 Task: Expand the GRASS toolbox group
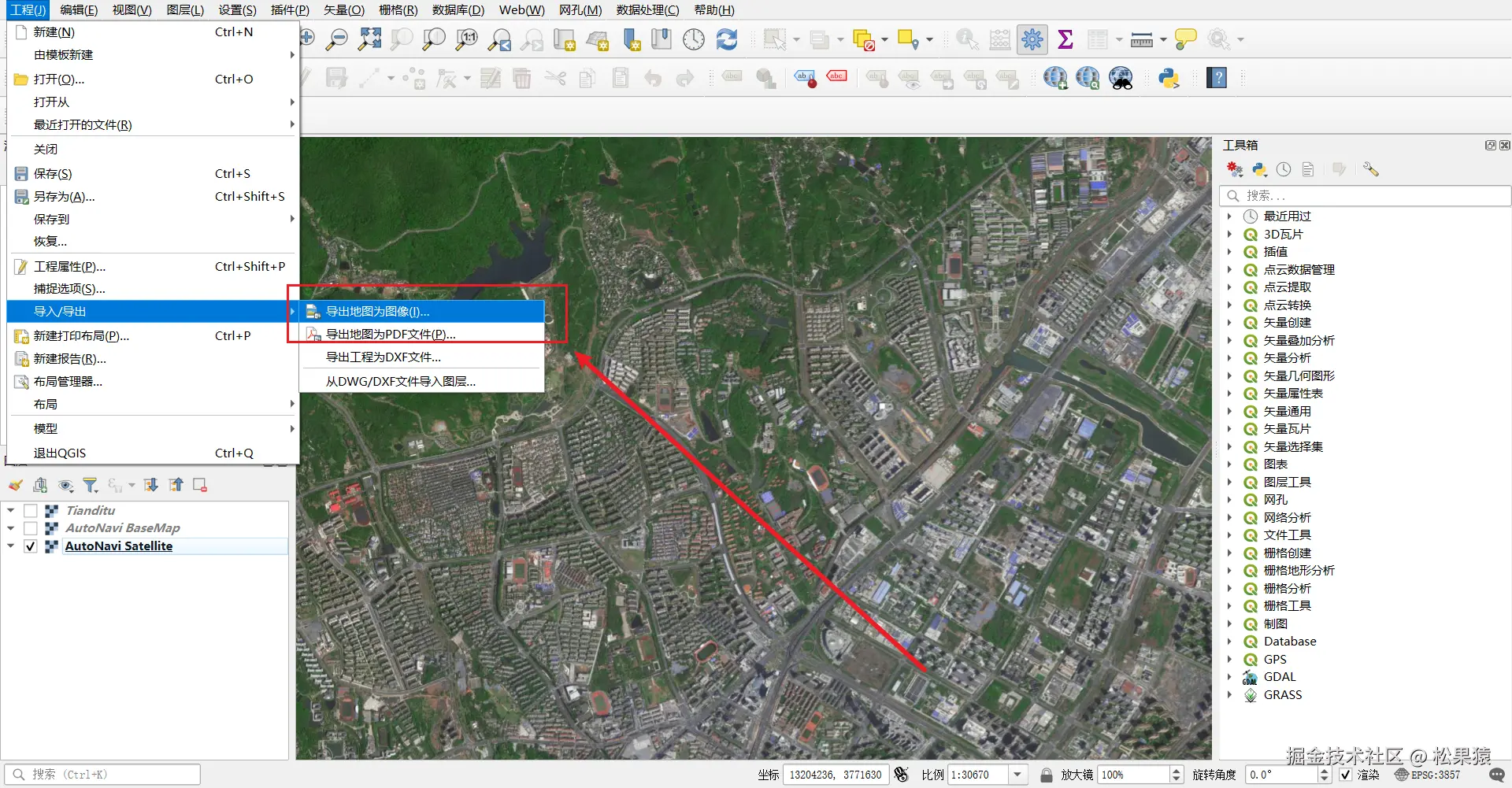click(x=1228, y=694)
